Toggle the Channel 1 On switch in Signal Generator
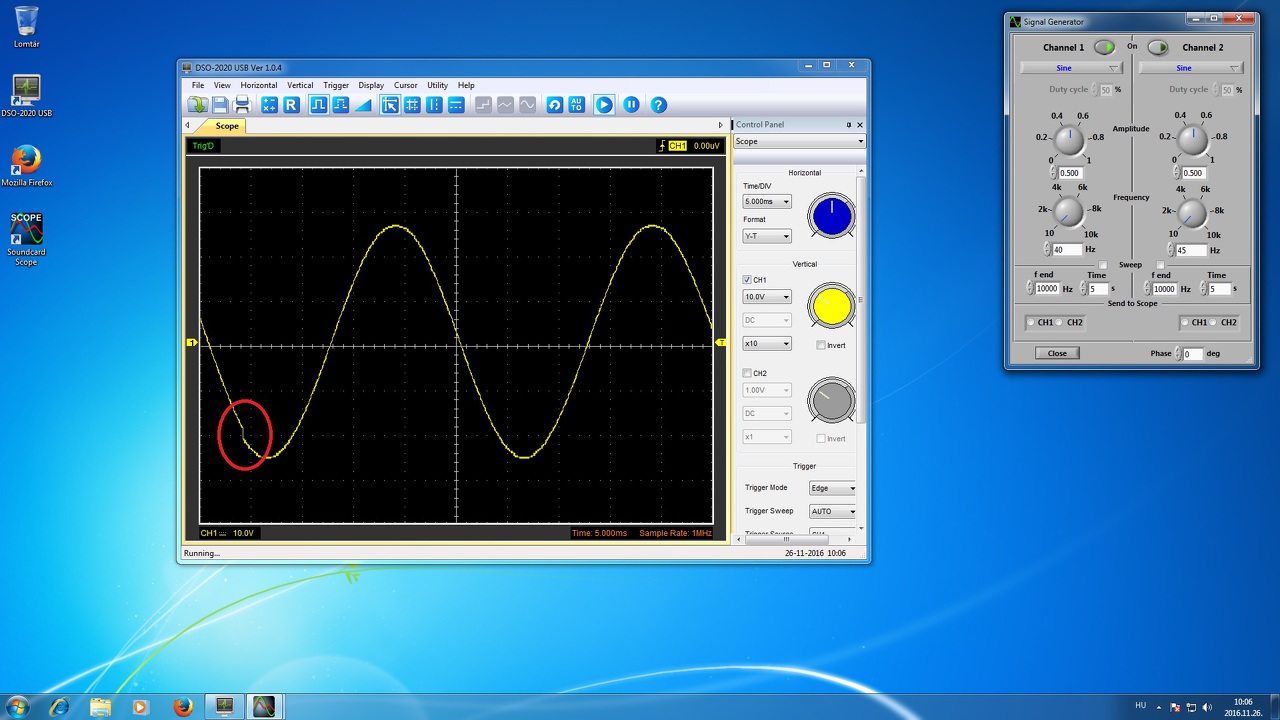The height and width of the screenshot is (720, 1280). tap(1104, 47)
